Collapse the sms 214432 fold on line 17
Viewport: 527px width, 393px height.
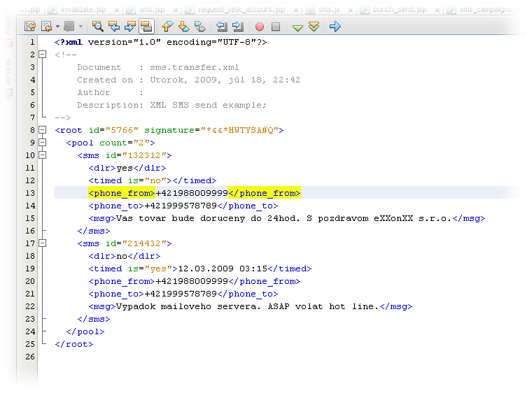pyautogui.click(x=42, y=243)
